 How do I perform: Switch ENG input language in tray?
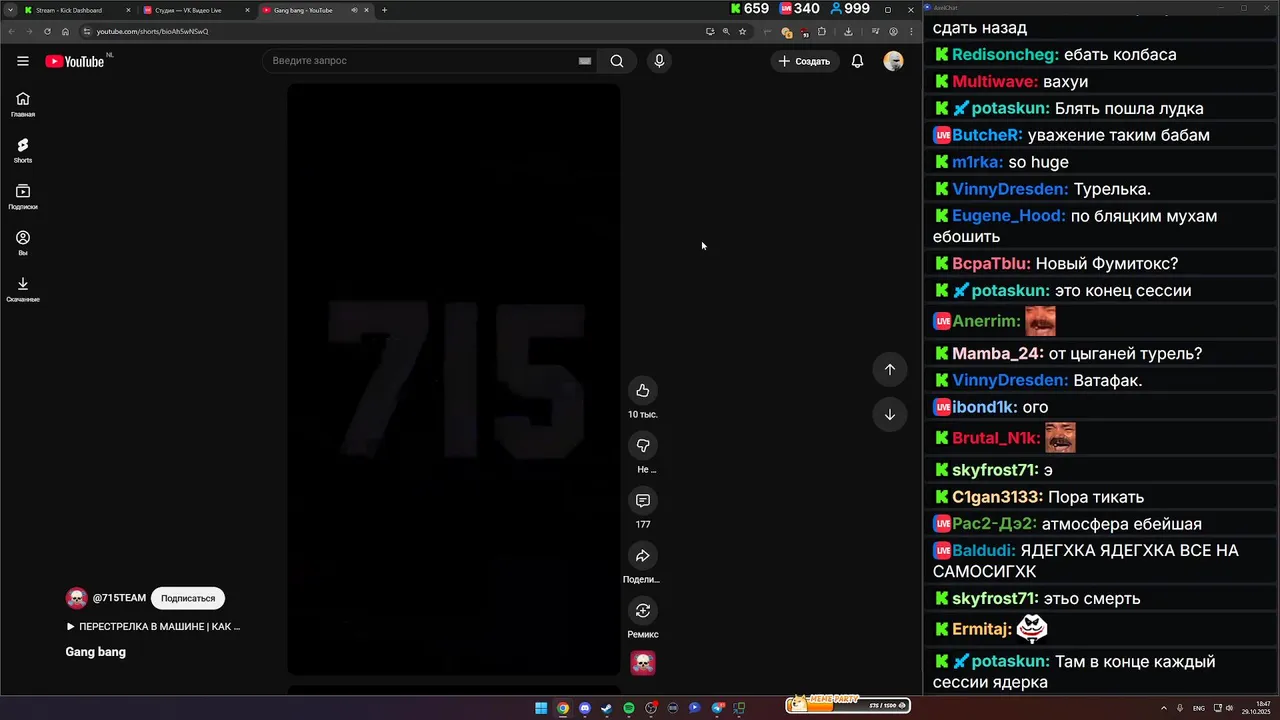(x=1199, y=708)
